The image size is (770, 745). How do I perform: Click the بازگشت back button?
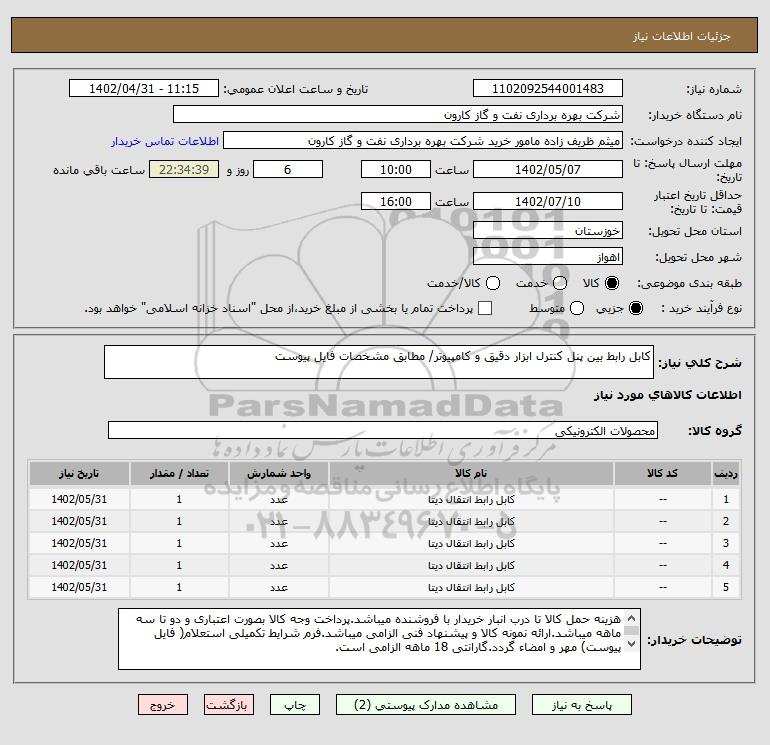[229, 705]
